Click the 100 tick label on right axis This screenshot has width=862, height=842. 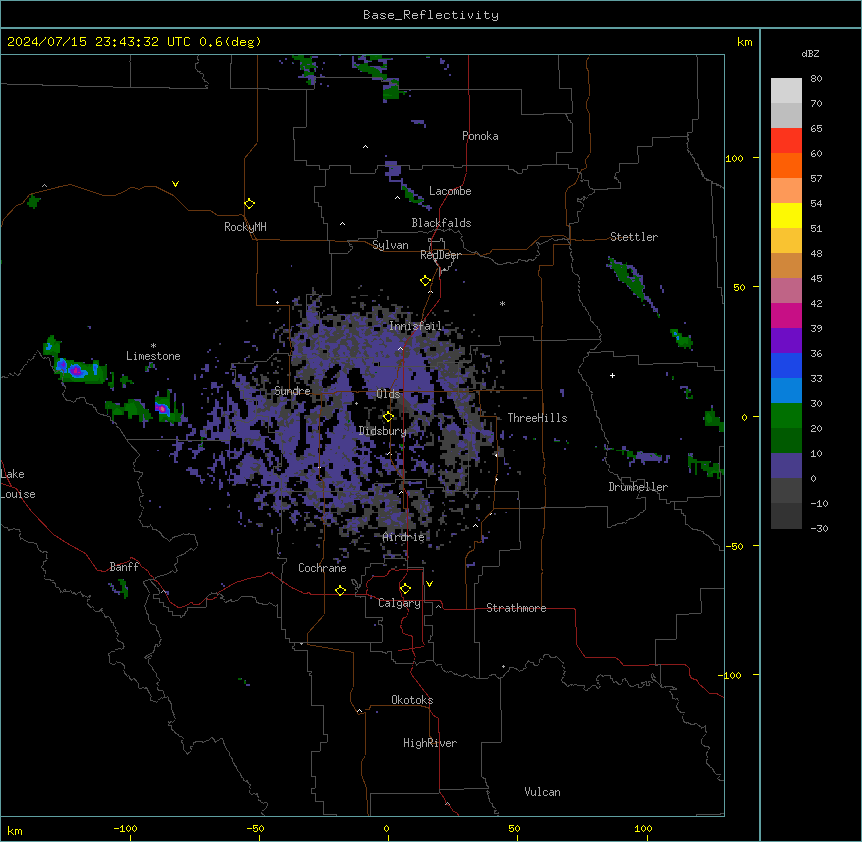[734, 158]
